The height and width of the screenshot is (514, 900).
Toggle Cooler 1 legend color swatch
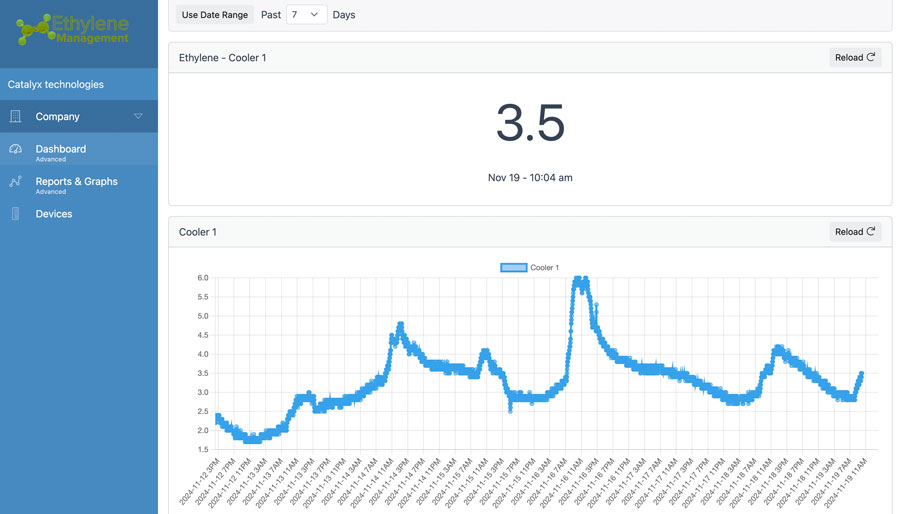pyautogui.click(x=514, y=267)
